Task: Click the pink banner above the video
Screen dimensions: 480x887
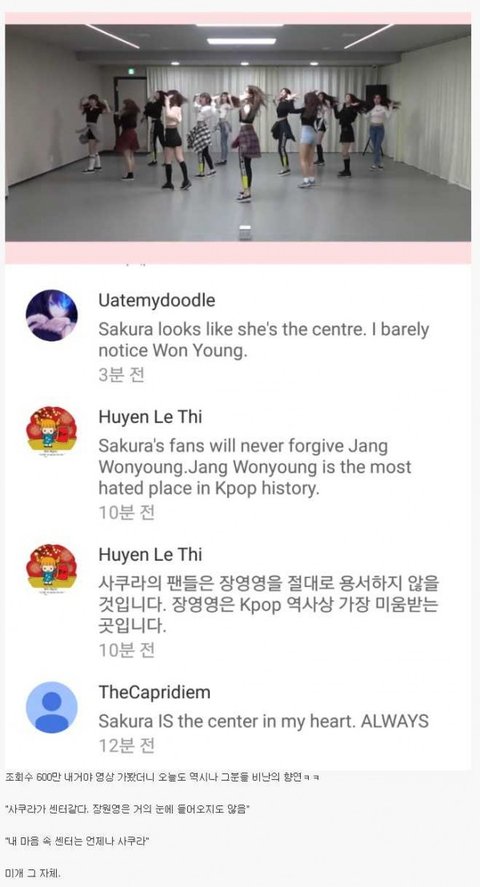Action: tap(238, 18)
